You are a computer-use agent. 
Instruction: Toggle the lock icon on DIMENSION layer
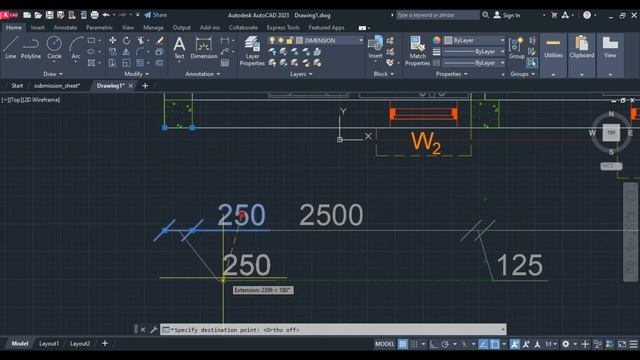point(290,40)
